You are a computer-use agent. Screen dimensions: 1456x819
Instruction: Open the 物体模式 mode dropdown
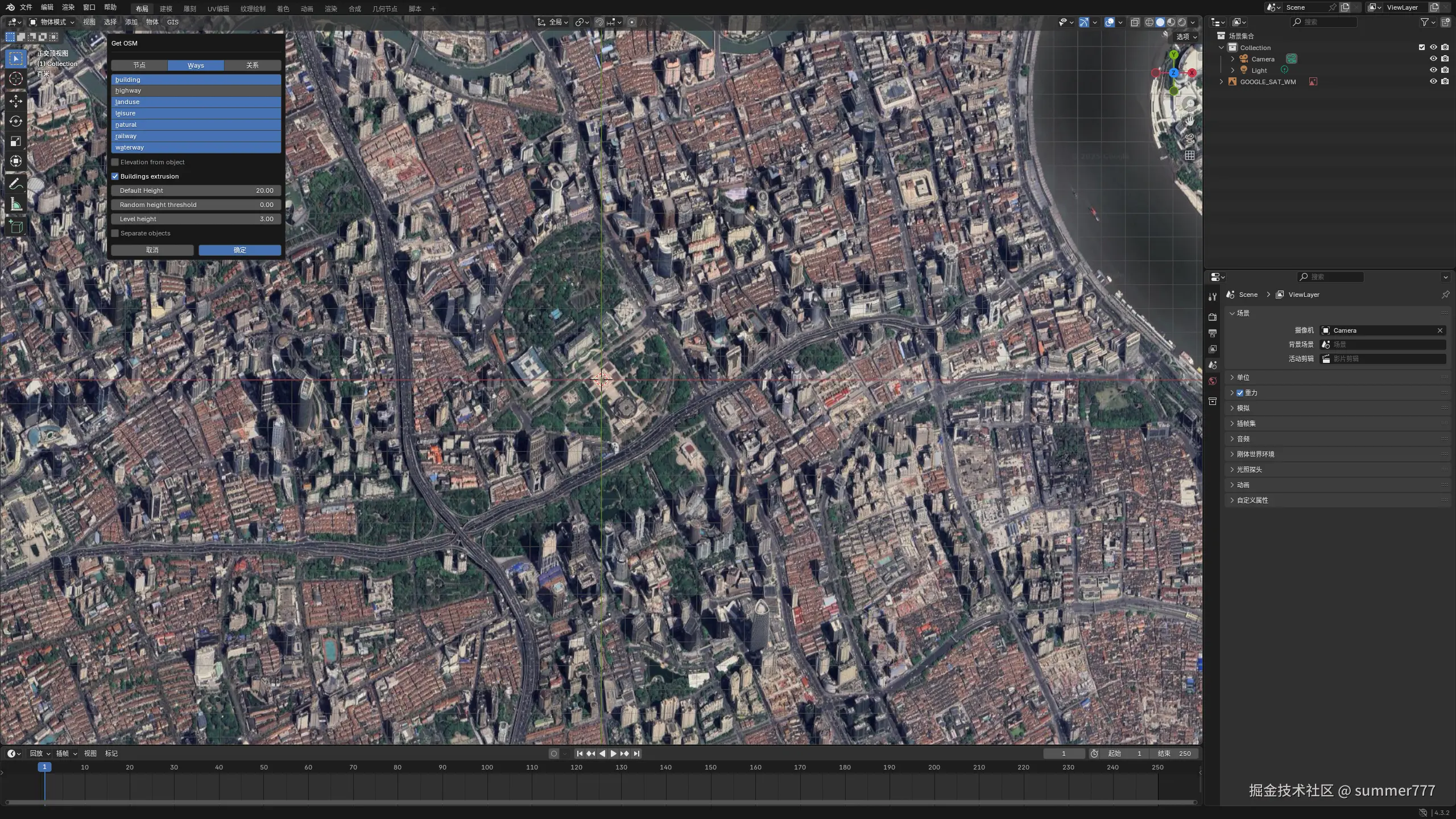click(52, 22)
